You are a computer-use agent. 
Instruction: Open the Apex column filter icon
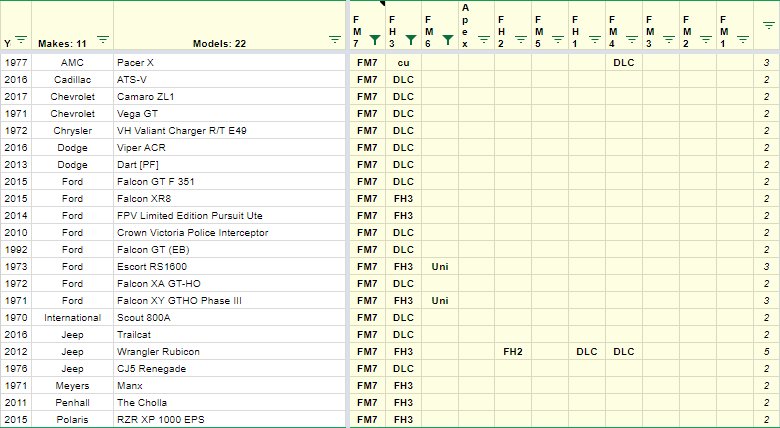pyautogui.click(x=484, y=39)
